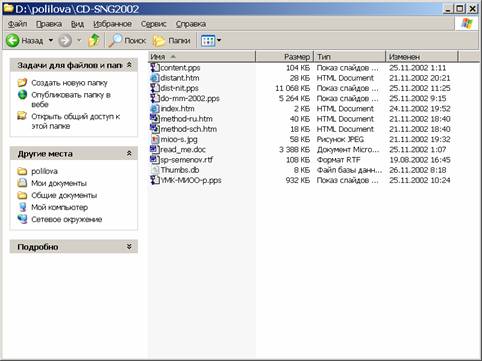Screen dimensions: 482x361
Task: Open the Back button history dropdown arrow
Action: [51, 41]
